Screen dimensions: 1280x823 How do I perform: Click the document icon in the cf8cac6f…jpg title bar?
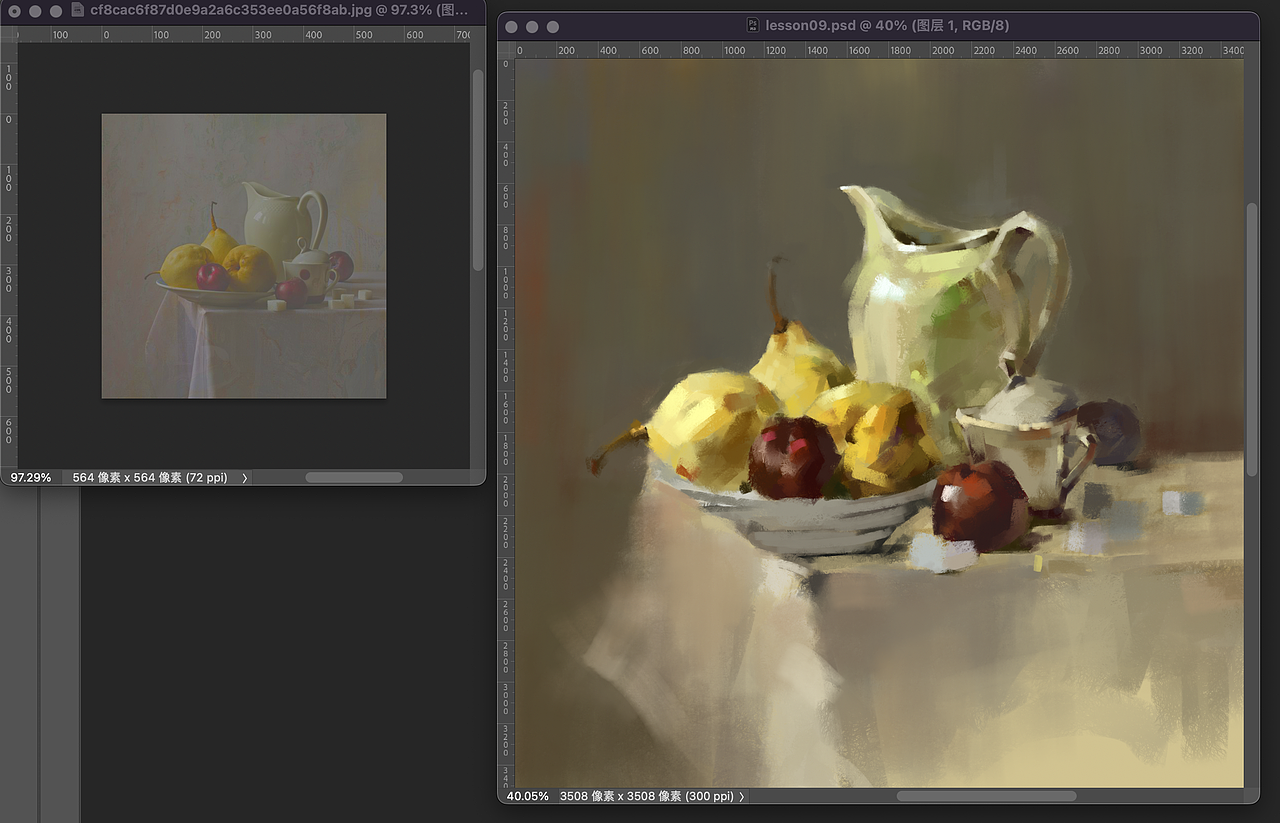click(79, 10)
